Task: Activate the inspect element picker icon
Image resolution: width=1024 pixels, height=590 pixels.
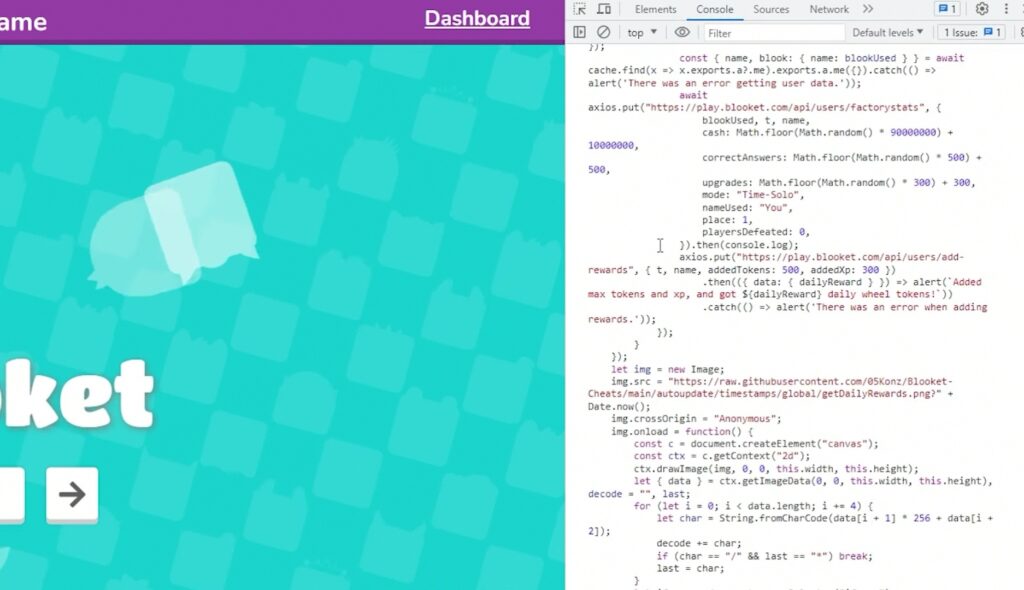Action: [579, 9]
